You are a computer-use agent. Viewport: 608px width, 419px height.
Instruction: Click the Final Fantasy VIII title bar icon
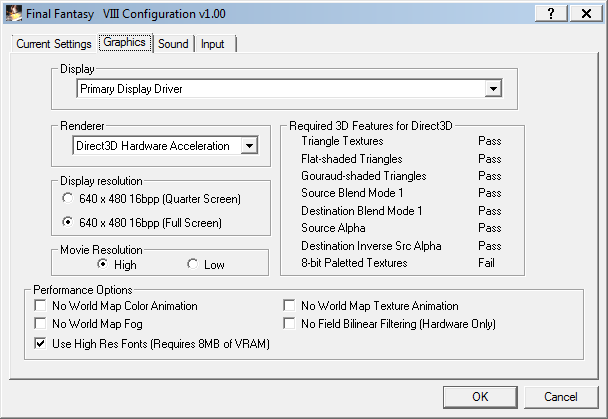(x=14, y=14)
